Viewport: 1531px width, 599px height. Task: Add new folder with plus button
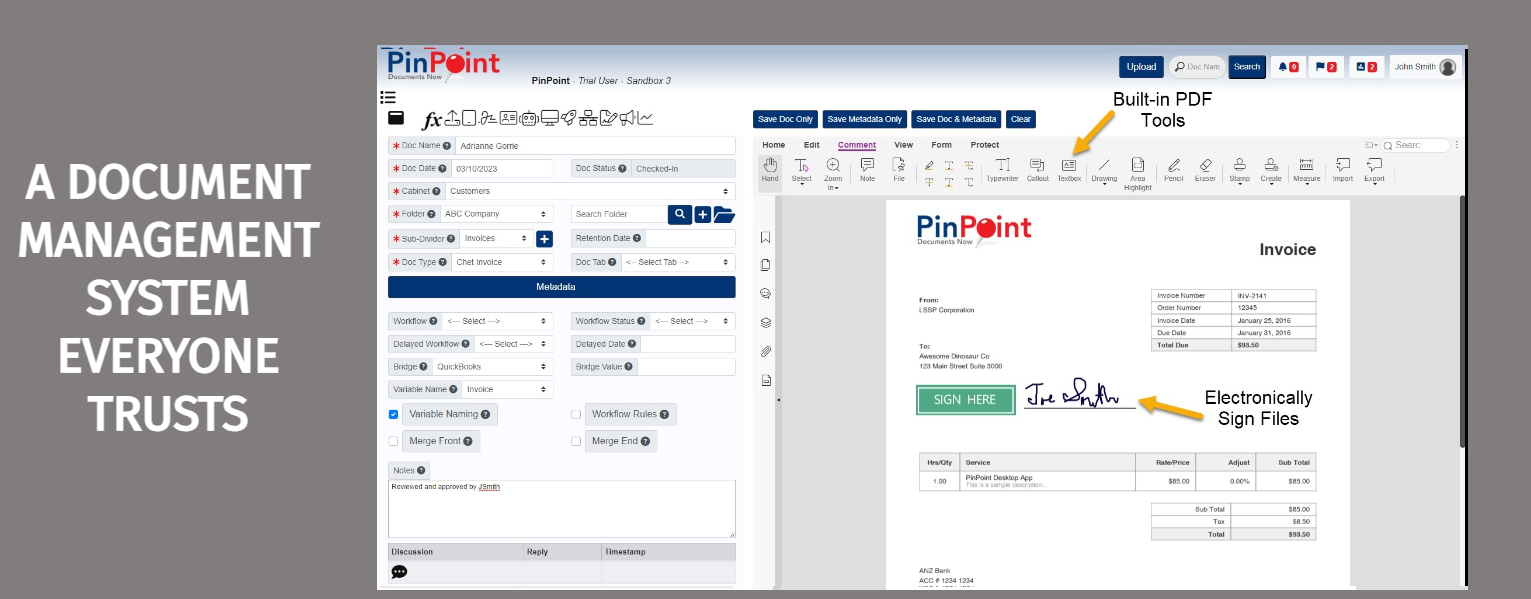(702, 214)
